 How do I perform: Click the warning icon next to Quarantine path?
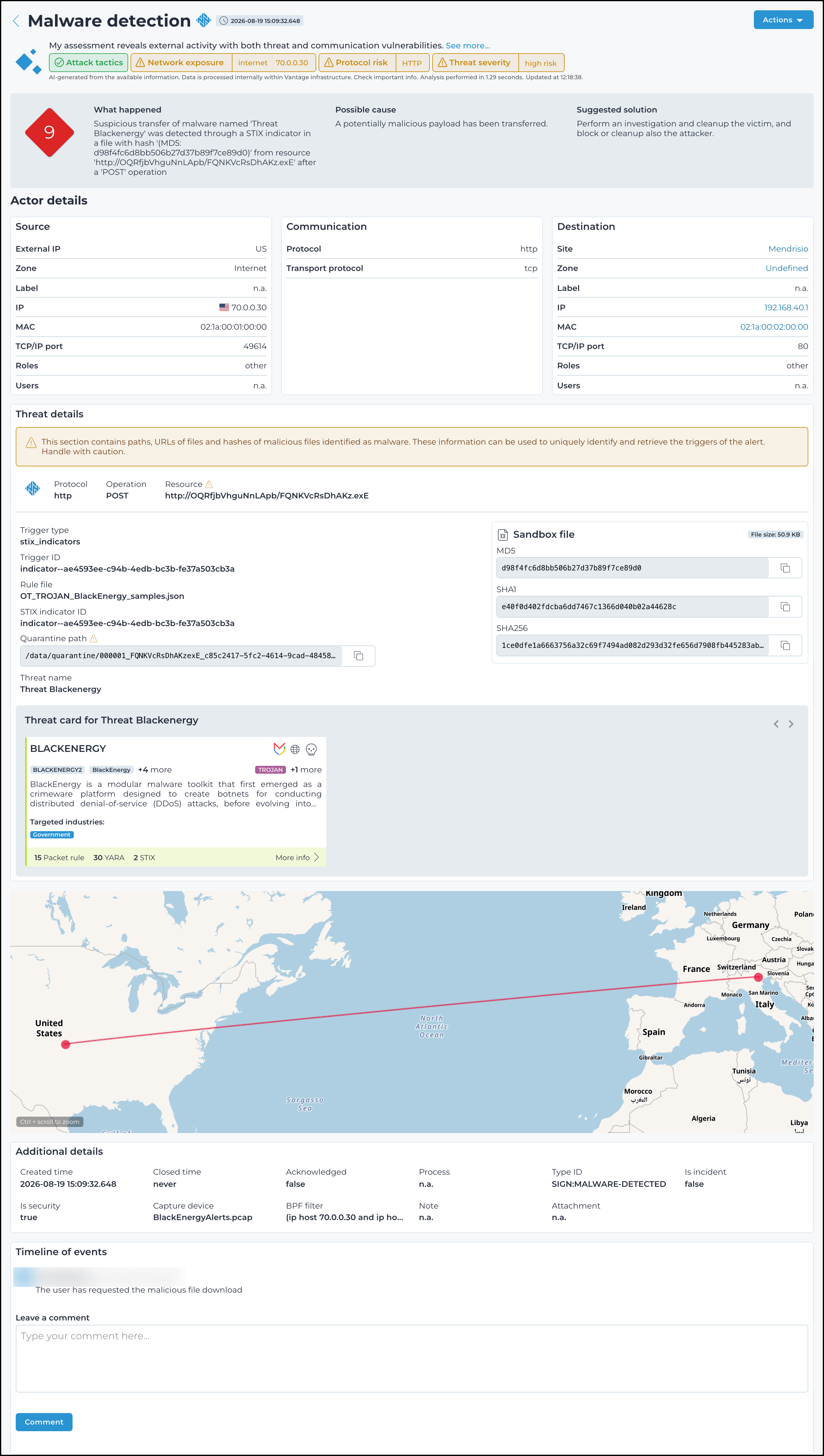click(93, 638)
